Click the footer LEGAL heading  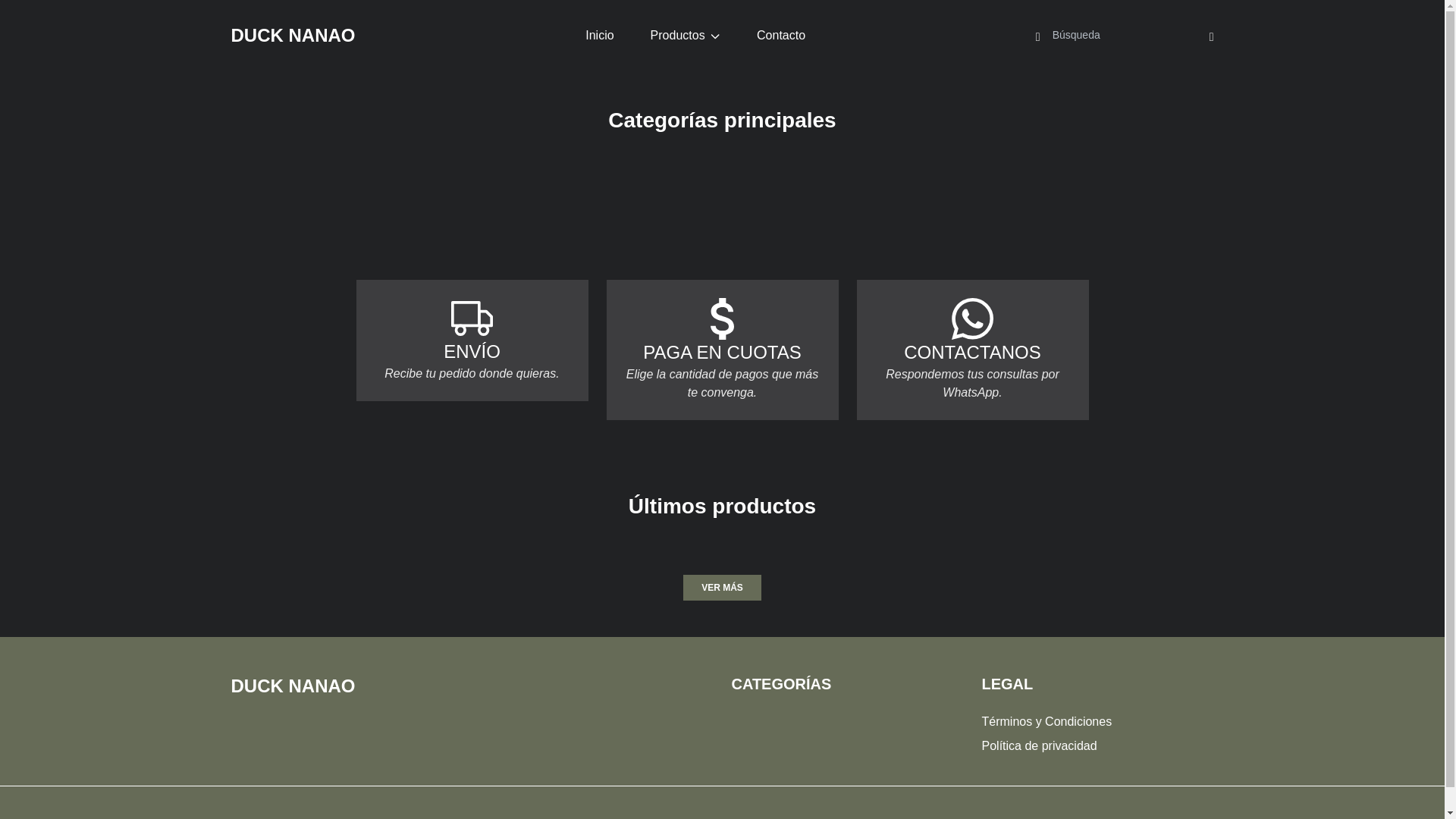pyautogui.click(x=1007, y=684)
